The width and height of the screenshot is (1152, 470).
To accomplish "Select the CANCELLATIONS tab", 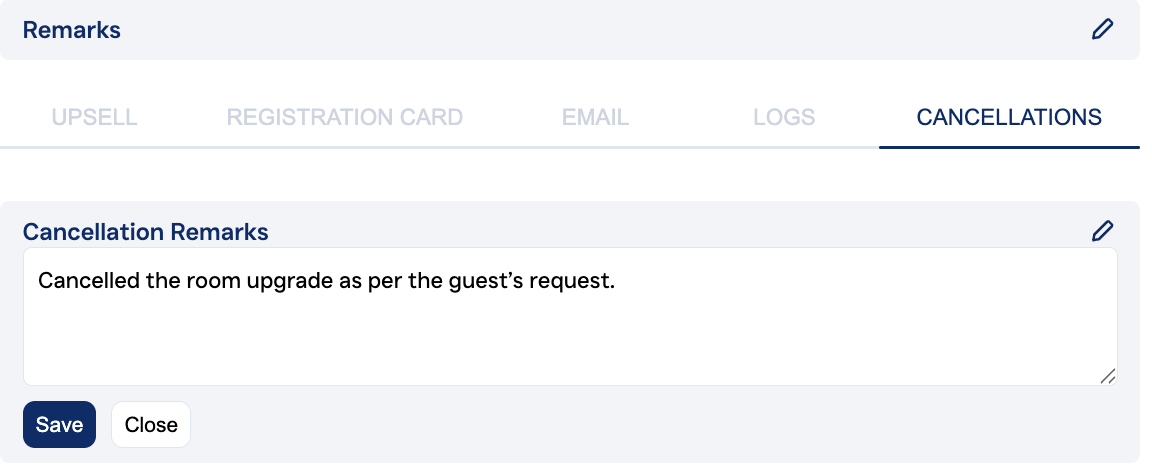I will tap(1009, 117).
